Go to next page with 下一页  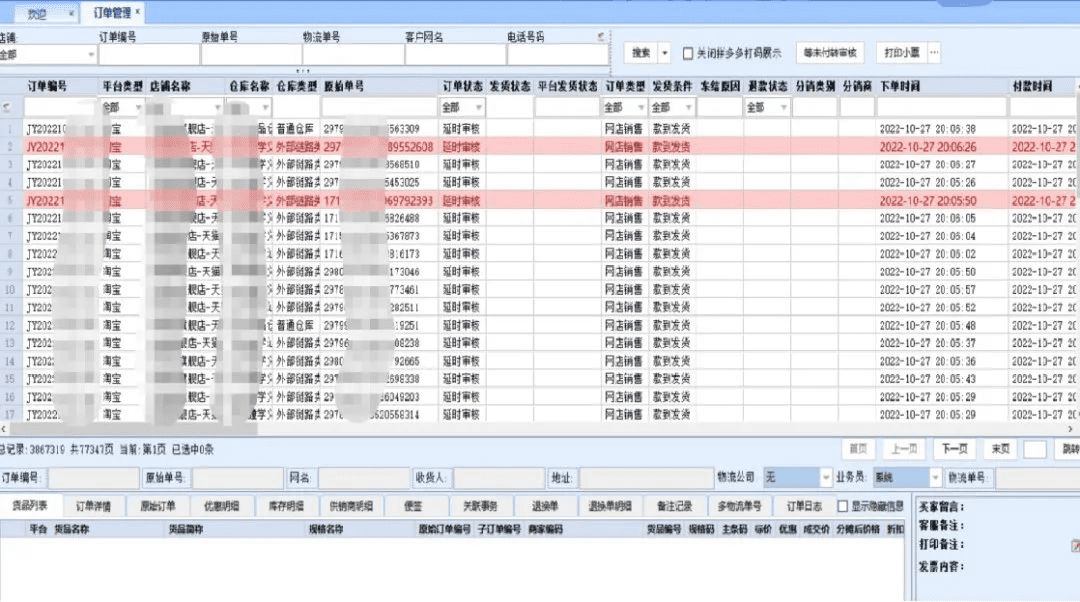(x=955, y=449)
